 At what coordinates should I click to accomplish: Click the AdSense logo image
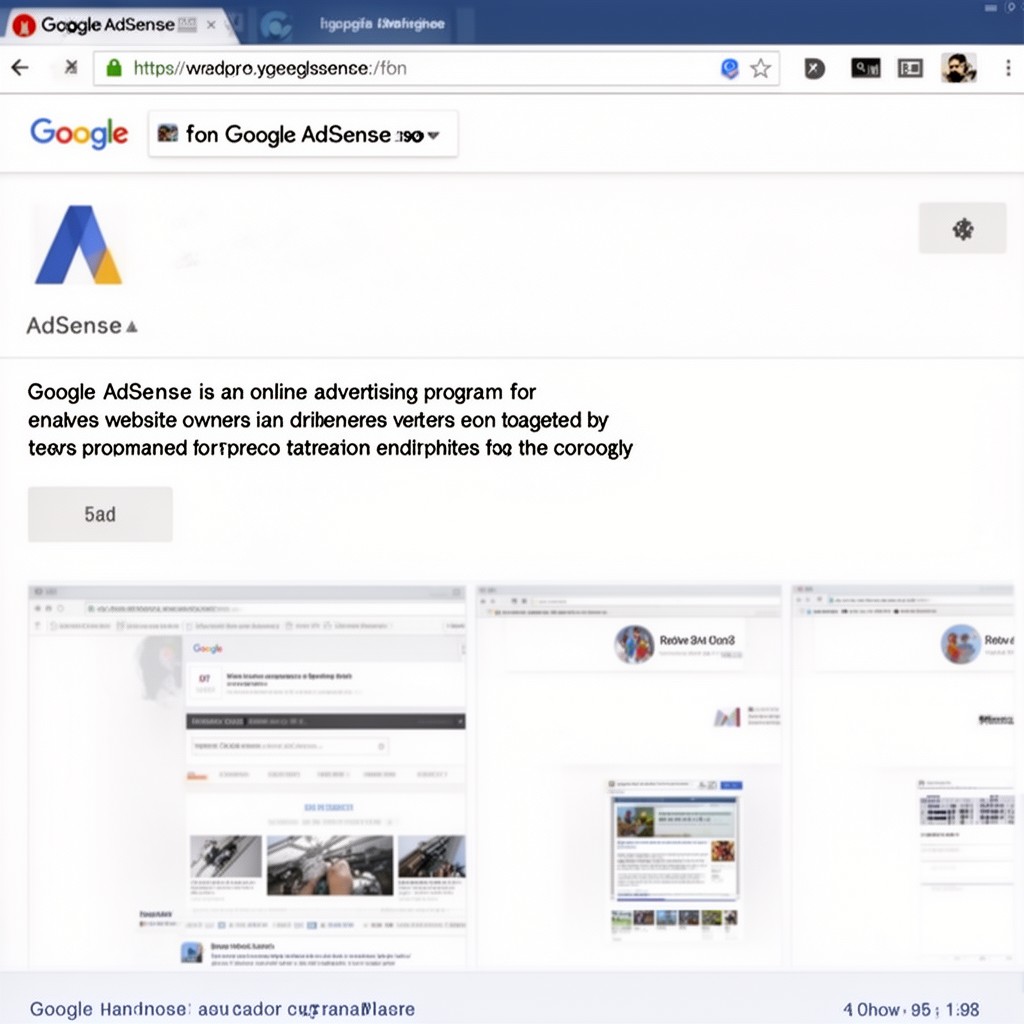click(78, 245)
